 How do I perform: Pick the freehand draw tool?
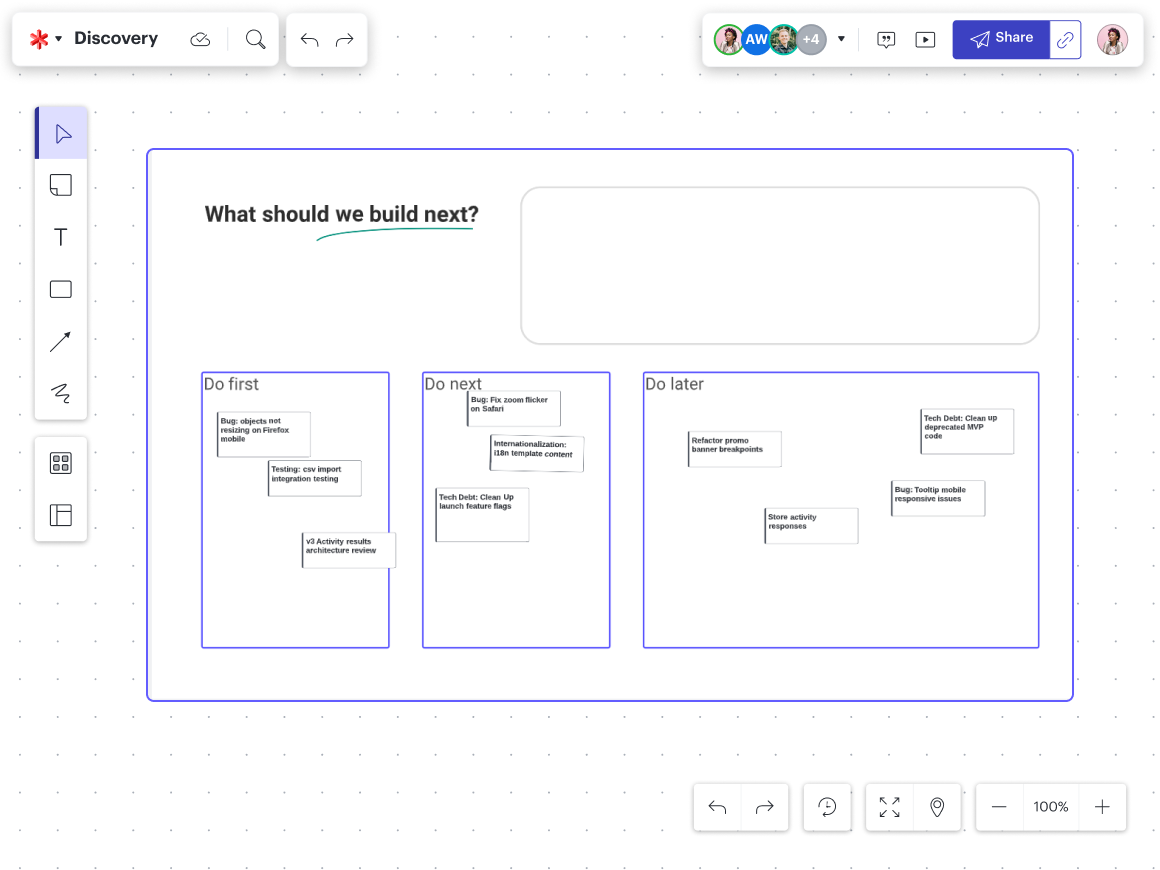[x=61, y=394]
